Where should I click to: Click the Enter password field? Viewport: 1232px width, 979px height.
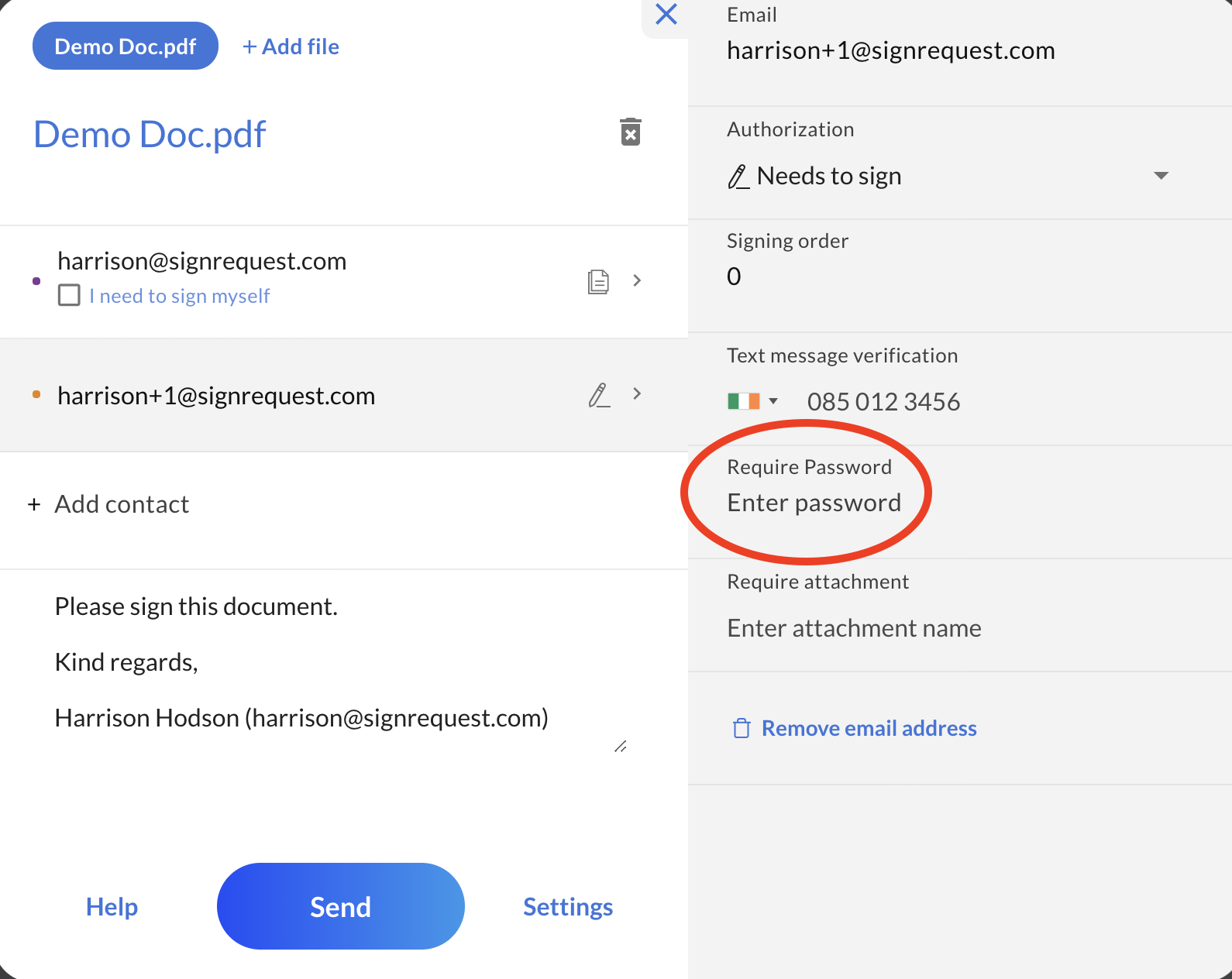point(814,503)
